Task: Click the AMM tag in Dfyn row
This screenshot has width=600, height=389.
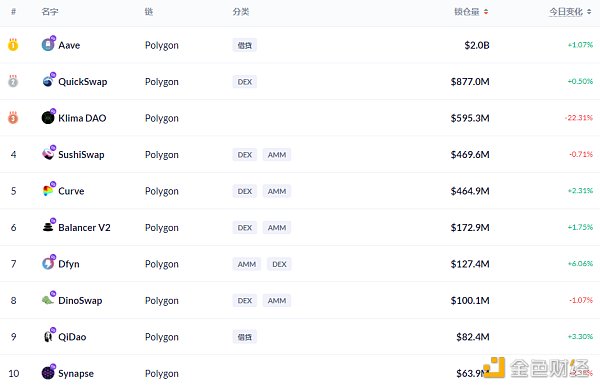Action: [246, 264]
